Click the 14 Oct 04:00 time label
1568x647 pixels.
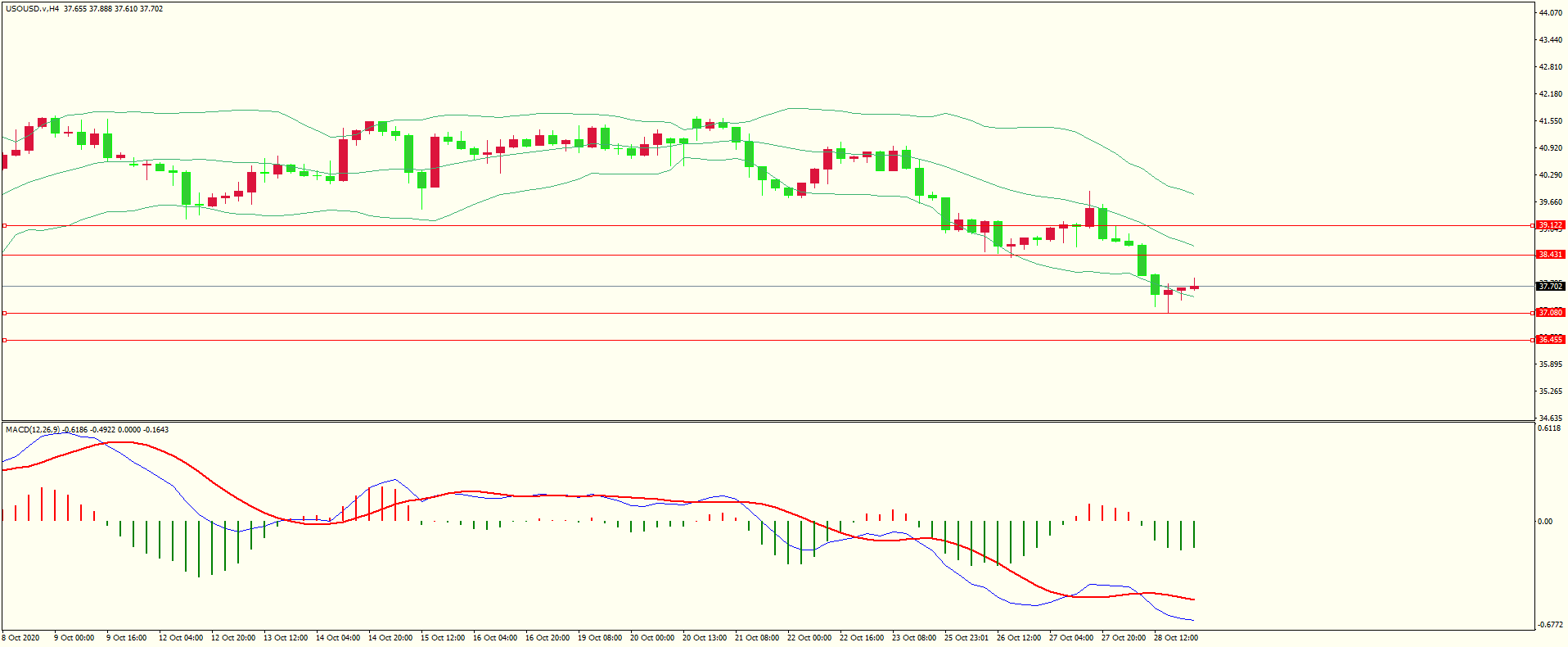[338, 638]
